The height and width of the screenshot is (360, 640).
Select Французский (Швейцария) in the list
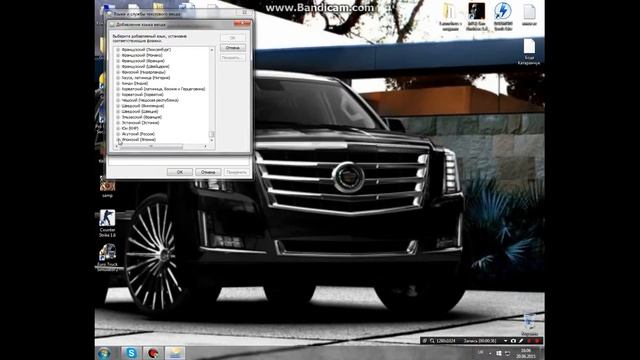point(145,66)
